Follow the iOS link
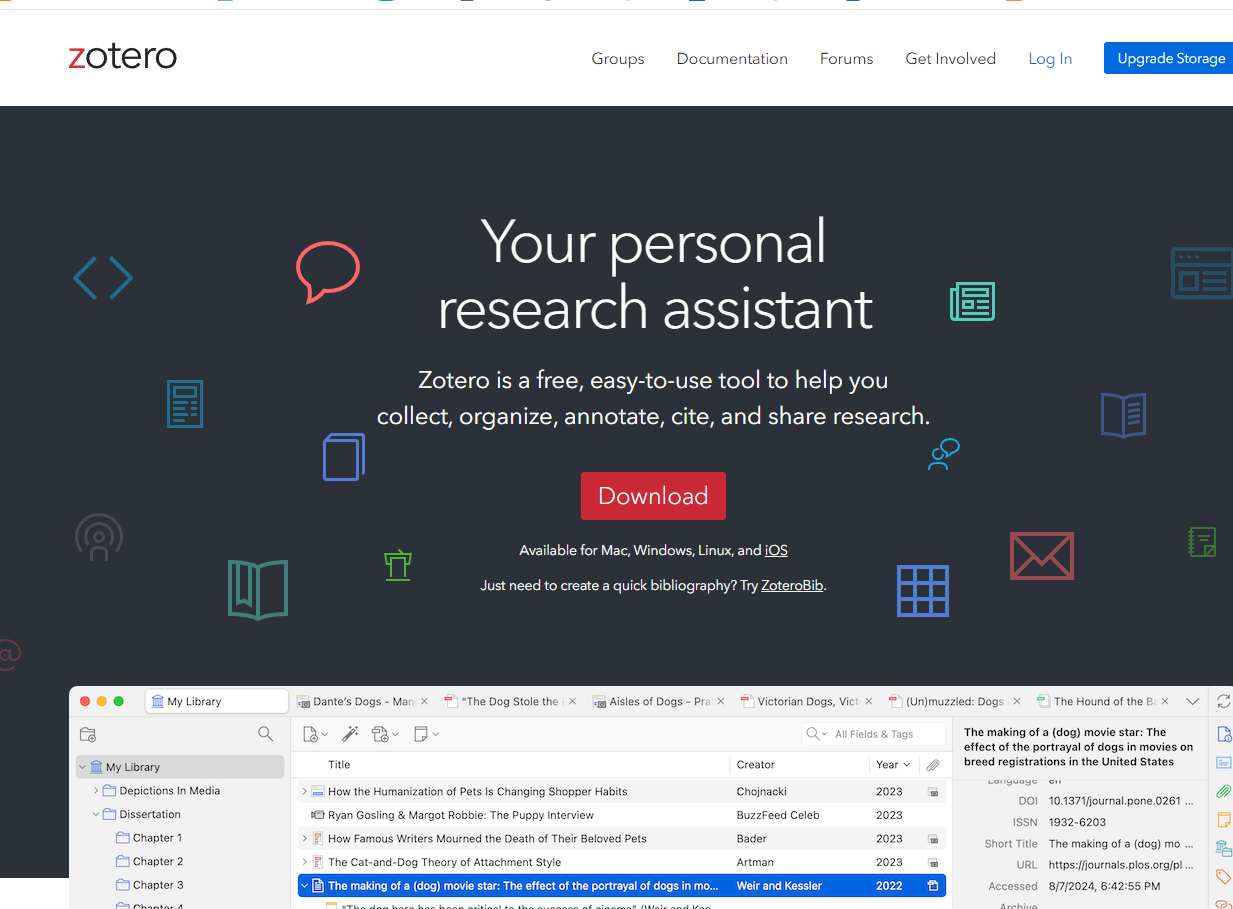This screenshot has height=909, width=1233. tap(776, 551)
